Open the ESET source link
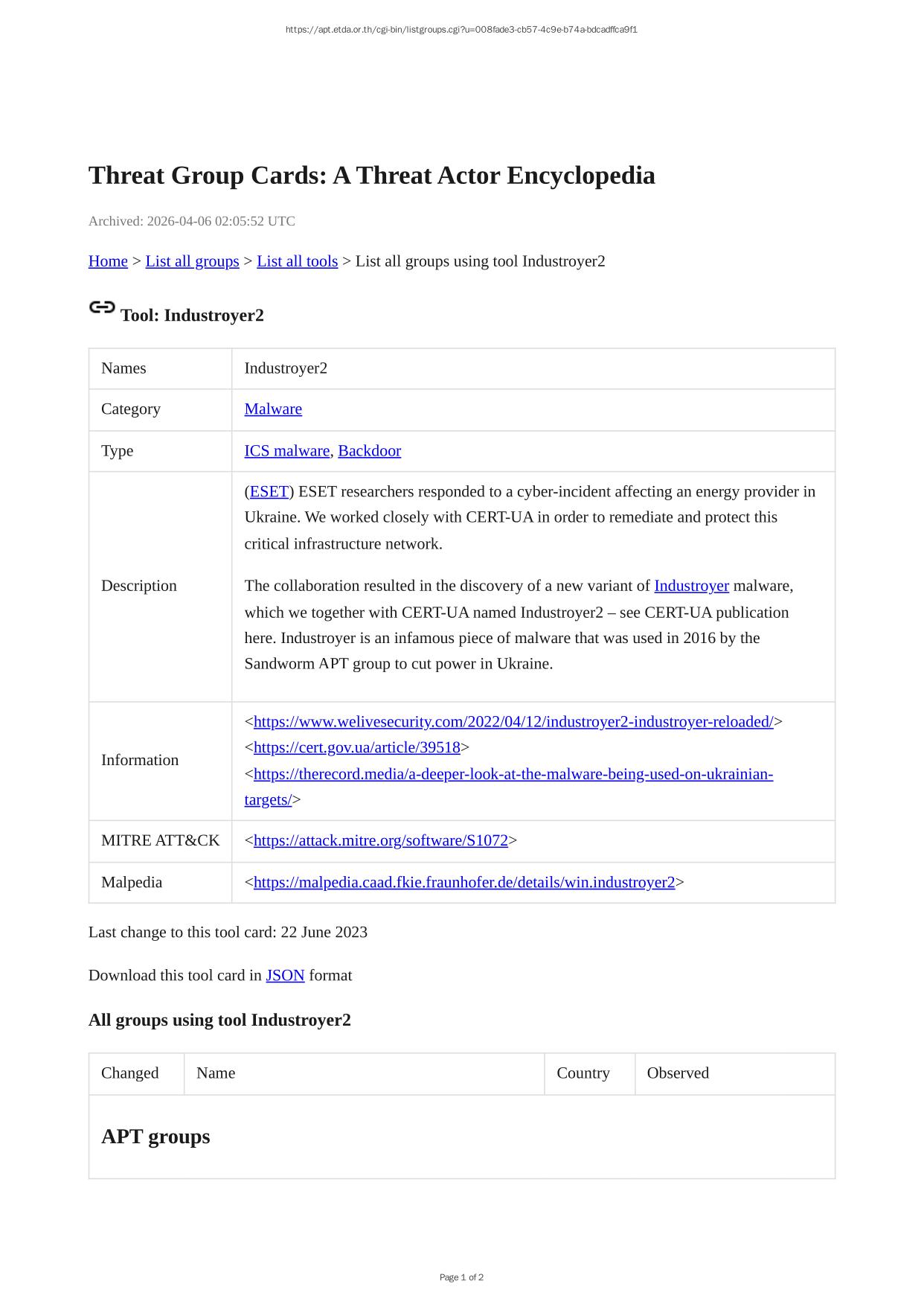This screenshot has height=1307, width=924. click(269, 492)
